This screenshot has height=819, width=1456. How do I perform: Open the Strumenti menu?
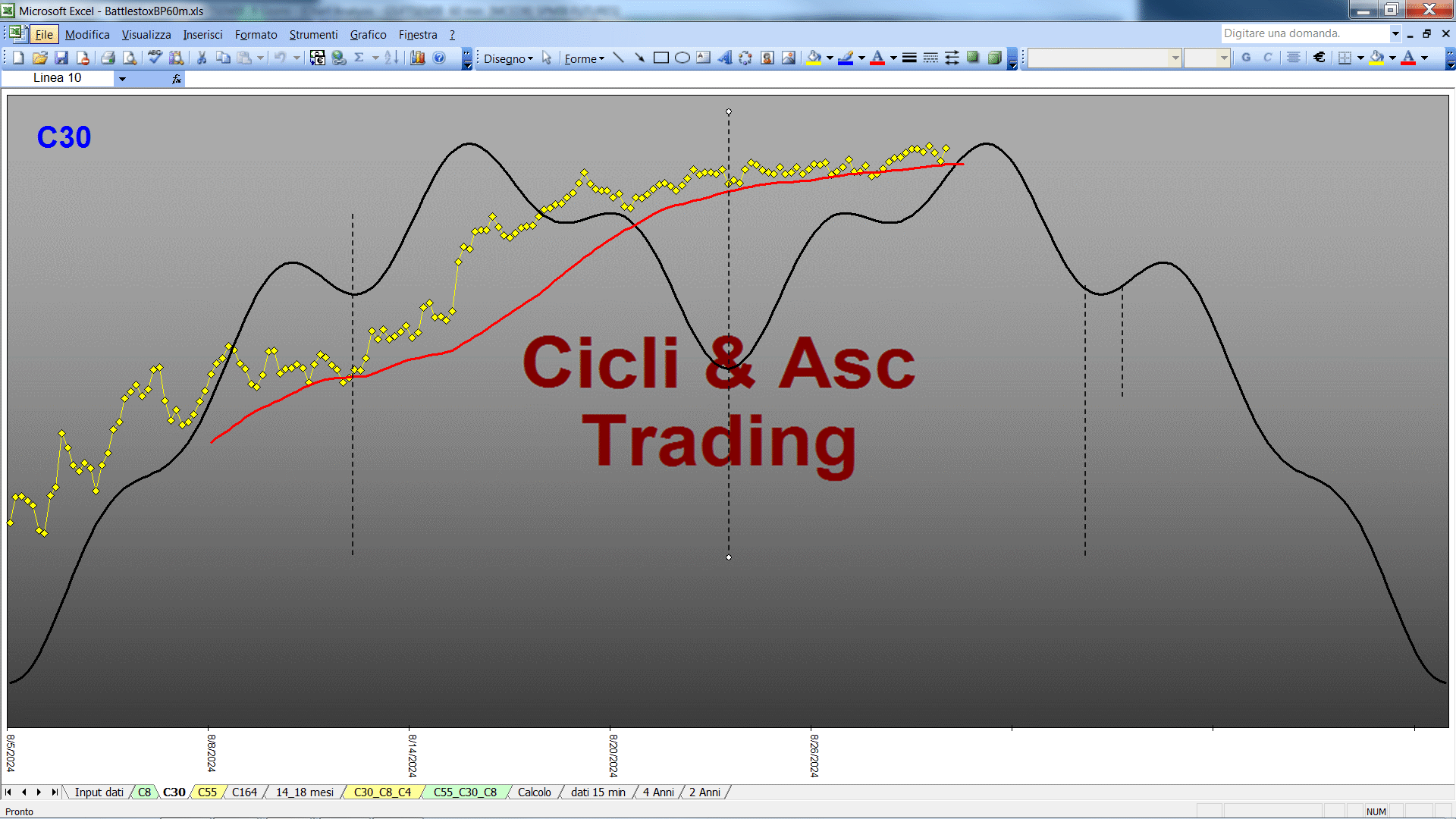click(313, 34)
